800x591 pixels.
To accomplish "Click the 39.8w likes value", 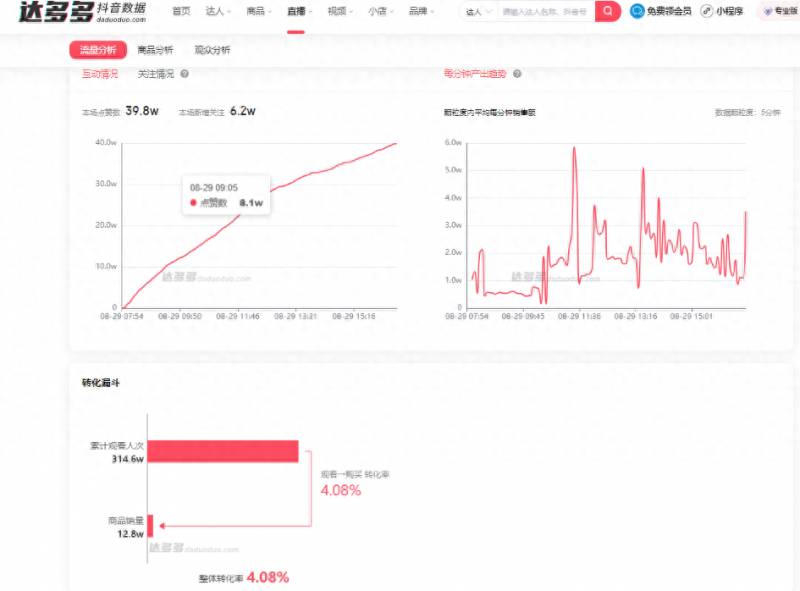I will pyautogui.click(x=142, y=111).
